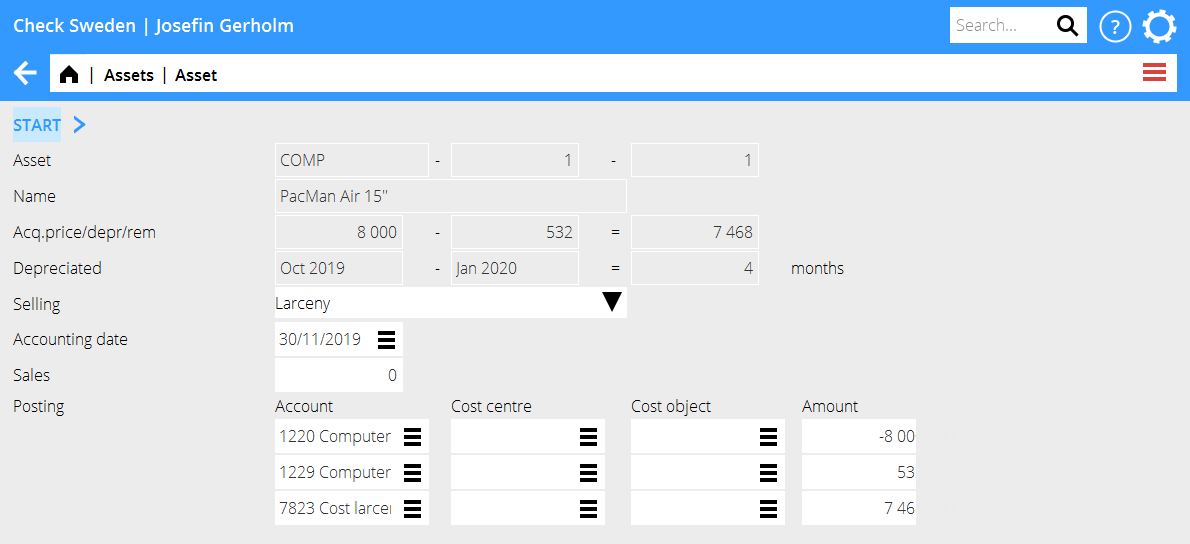This screenshot has height=544, width=1190.
Task: Click the back arrow icon
Action: point(25,74)
